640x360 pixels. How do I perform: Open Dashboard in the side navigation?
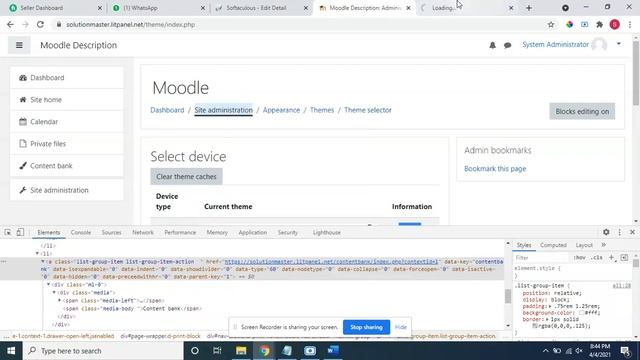tap(67, 78)
